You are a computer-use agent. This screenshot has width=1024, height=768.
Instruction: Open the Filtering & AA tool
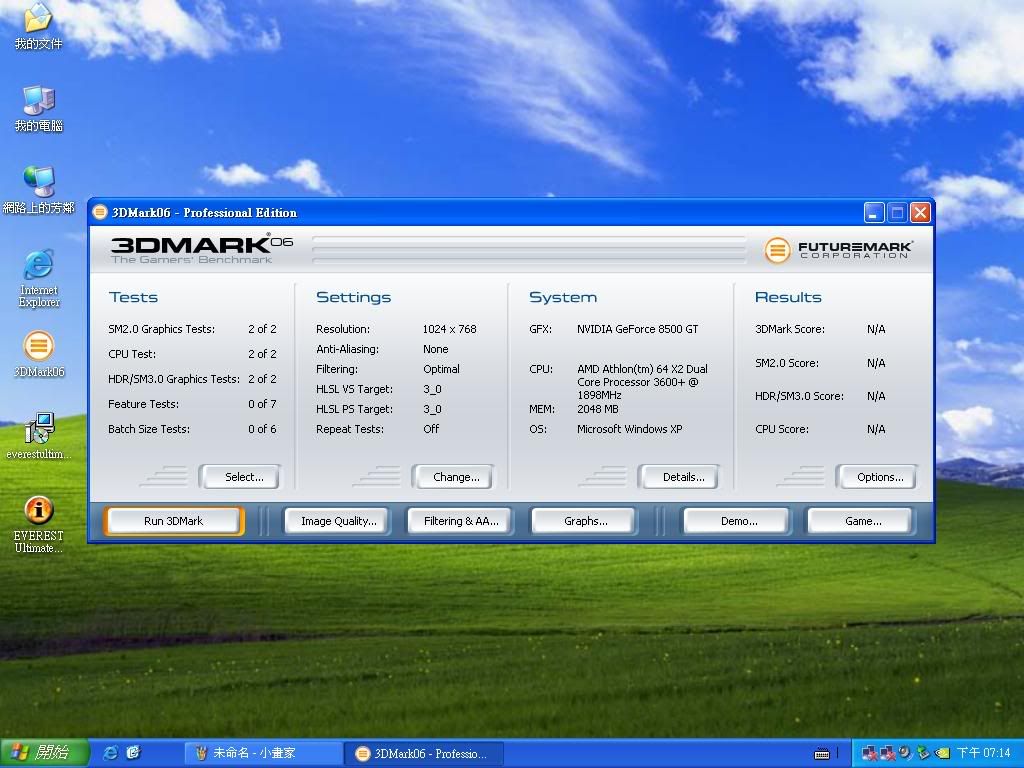460,521
